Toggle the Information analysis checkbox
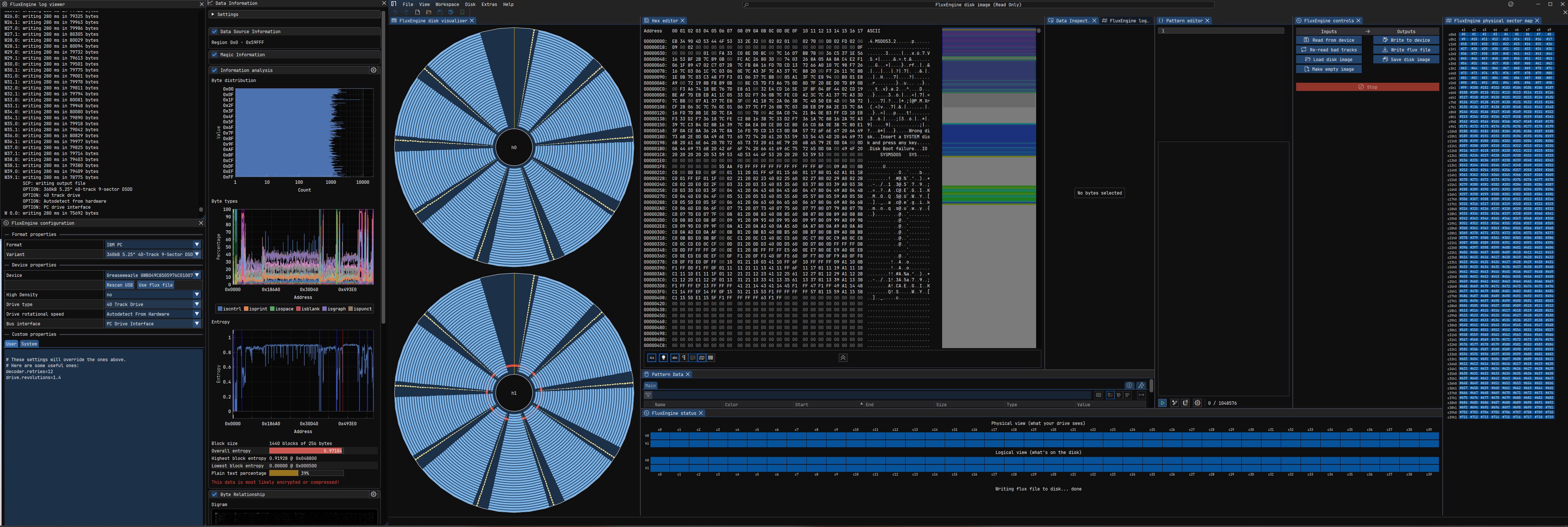Screen dimensions: 1568x527 (x=214, y=70)
